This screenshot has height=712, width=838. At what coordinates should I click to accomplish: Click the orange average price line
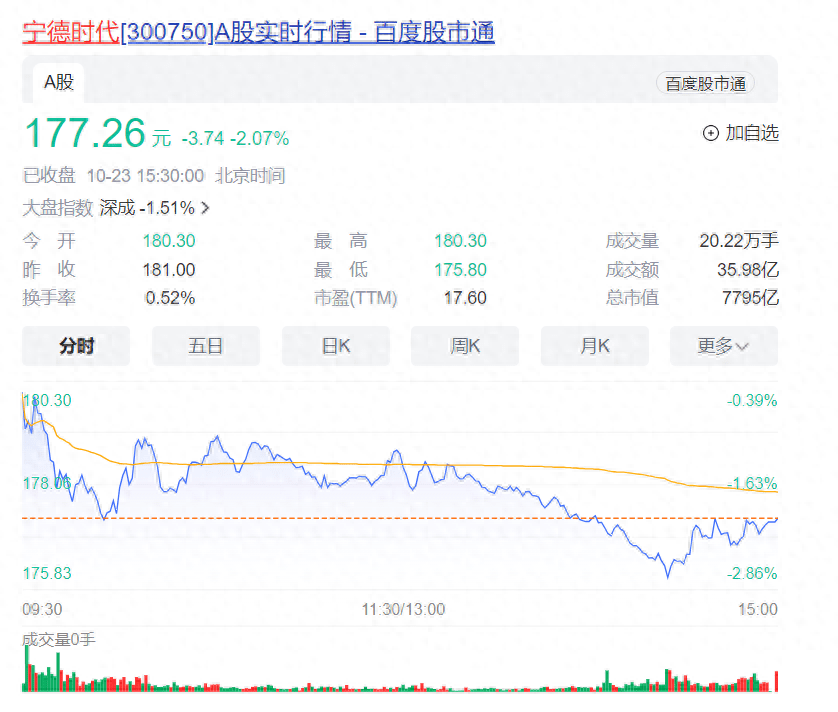coord(400,465)
